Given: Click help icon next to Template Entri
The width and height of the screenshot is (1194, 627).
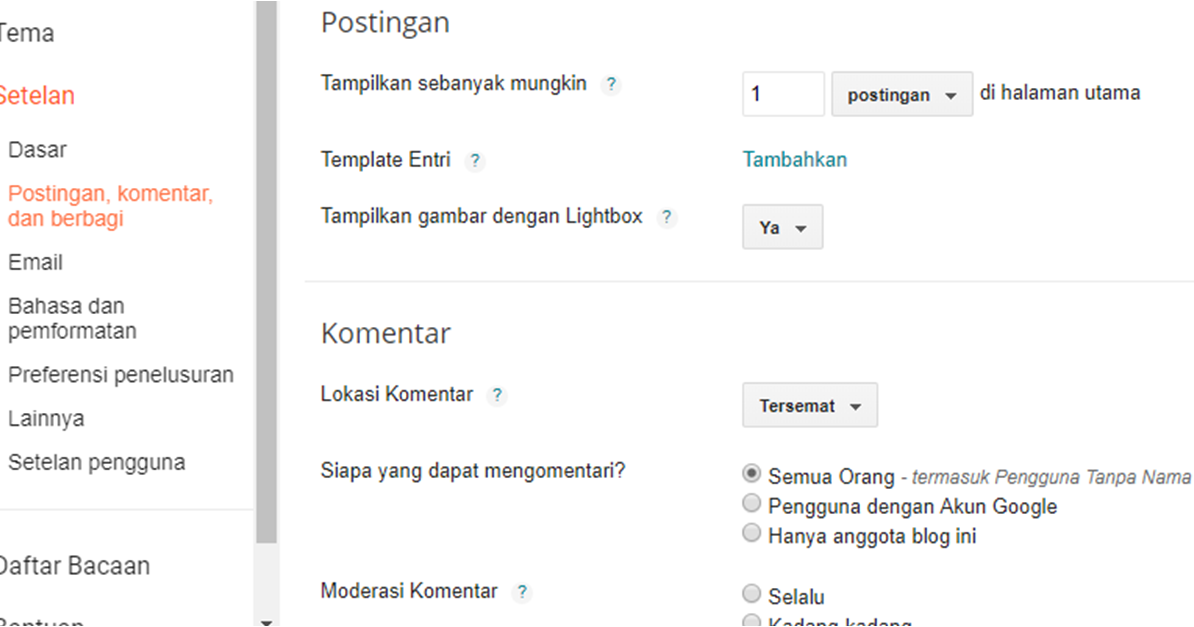Looking at the screenshot, I should pyautogui.click(x=475, y=161).
